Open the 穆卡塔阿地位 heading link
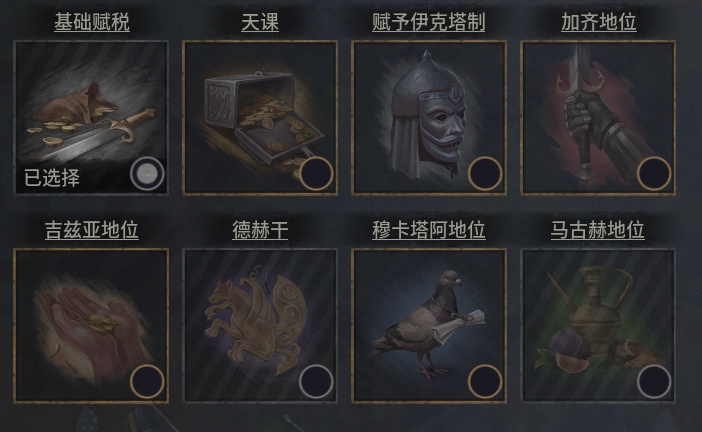This screenshot has width=702, height=432. coord(429,230)
